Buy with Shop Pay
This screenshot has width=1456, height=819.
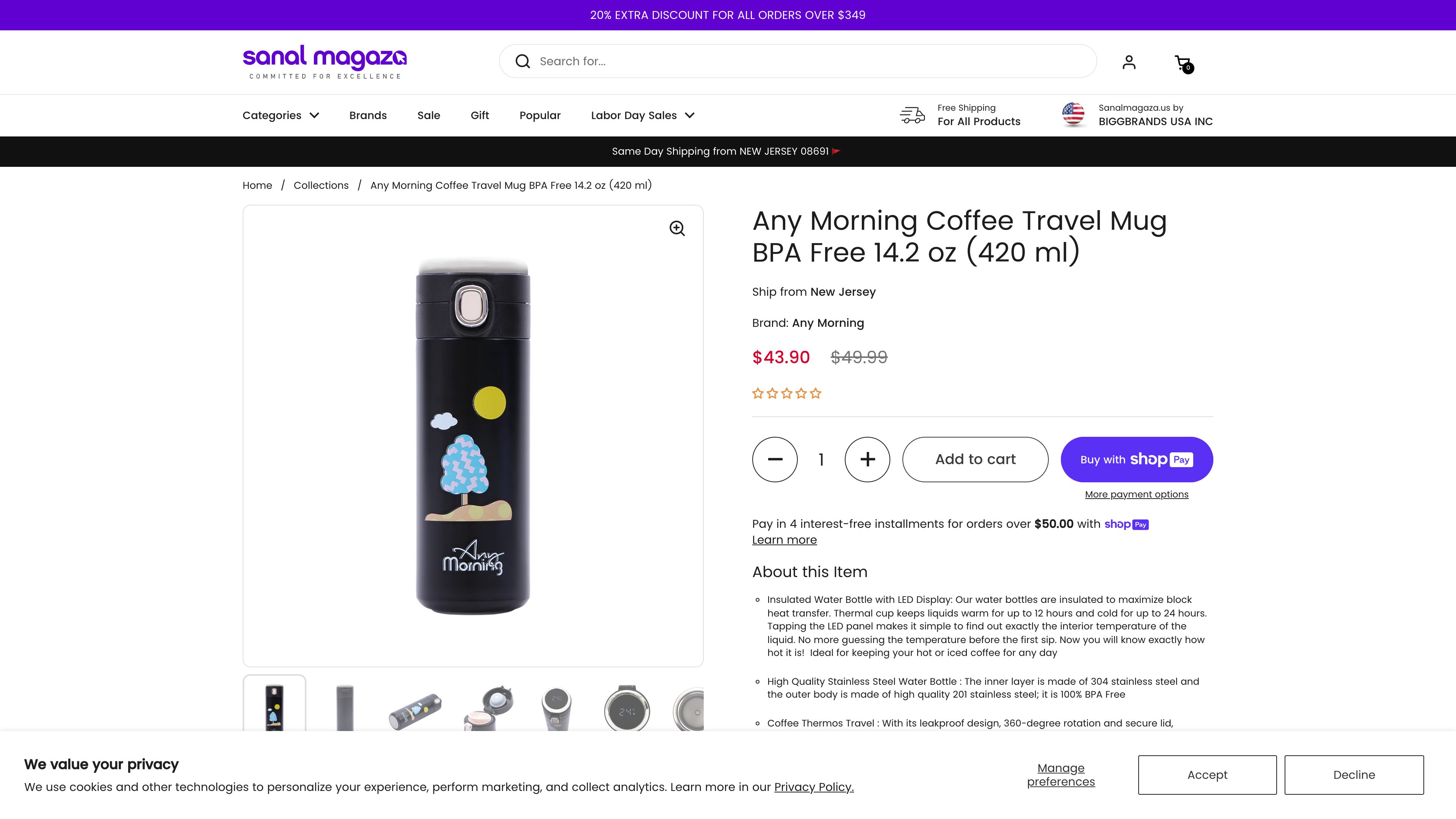pyautogui.click(x=1137, y=460)
